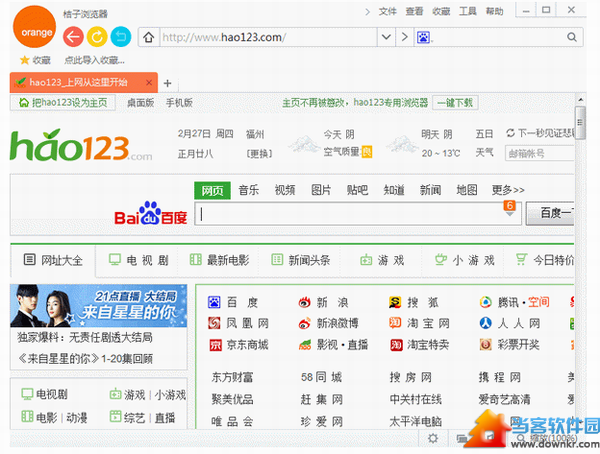Click the 新浪微博 icon
The height and width of the screenshot is (454, 600).
[x=305, y=323]
